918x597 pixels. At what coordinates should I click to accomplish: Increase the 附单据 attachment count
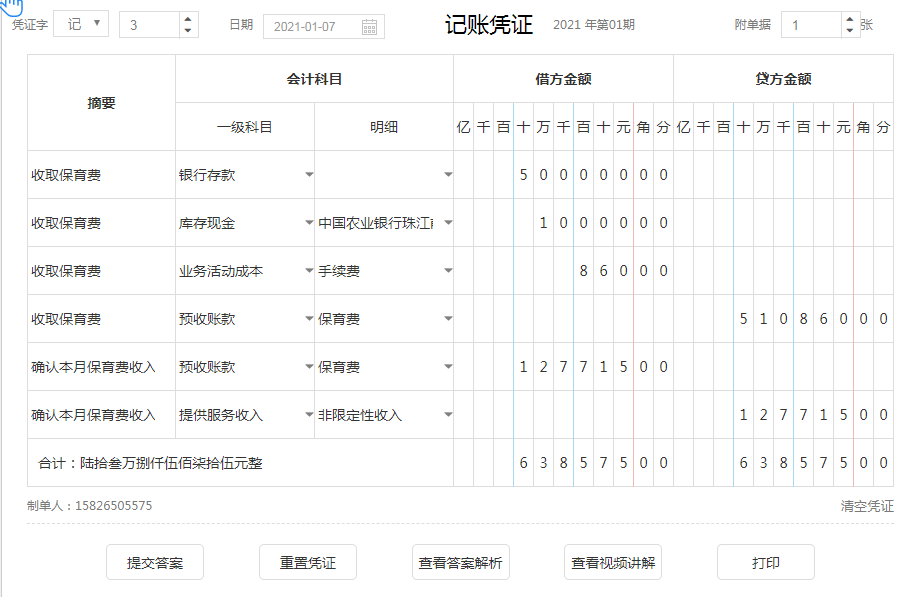(x=850, y=19)
